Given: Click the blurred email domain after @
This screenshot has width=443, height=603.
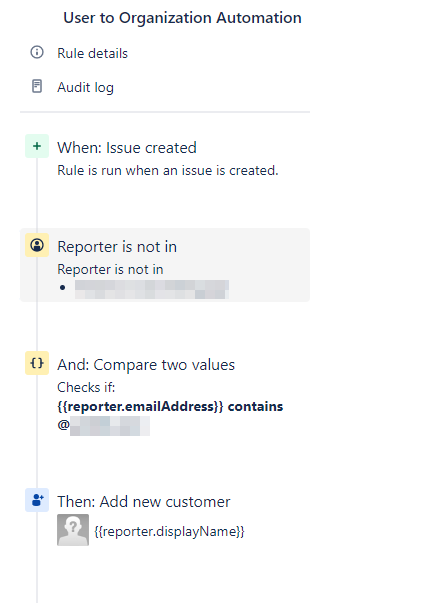Looking at the screenshot, I should pyautogui.click(x=110, y=426).
